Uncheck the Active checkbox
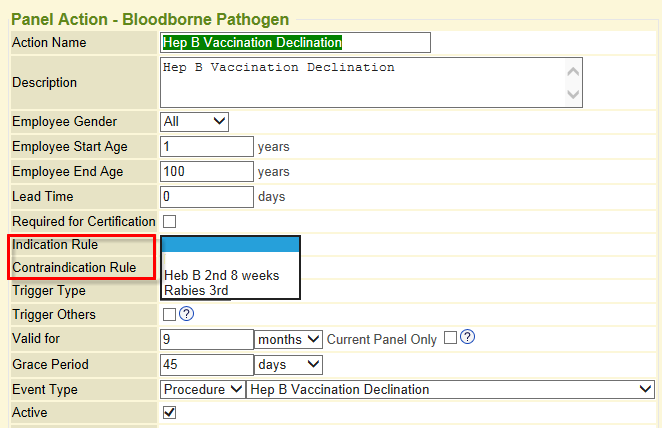This screenshot has width=662, height=428. click(169, 412)
